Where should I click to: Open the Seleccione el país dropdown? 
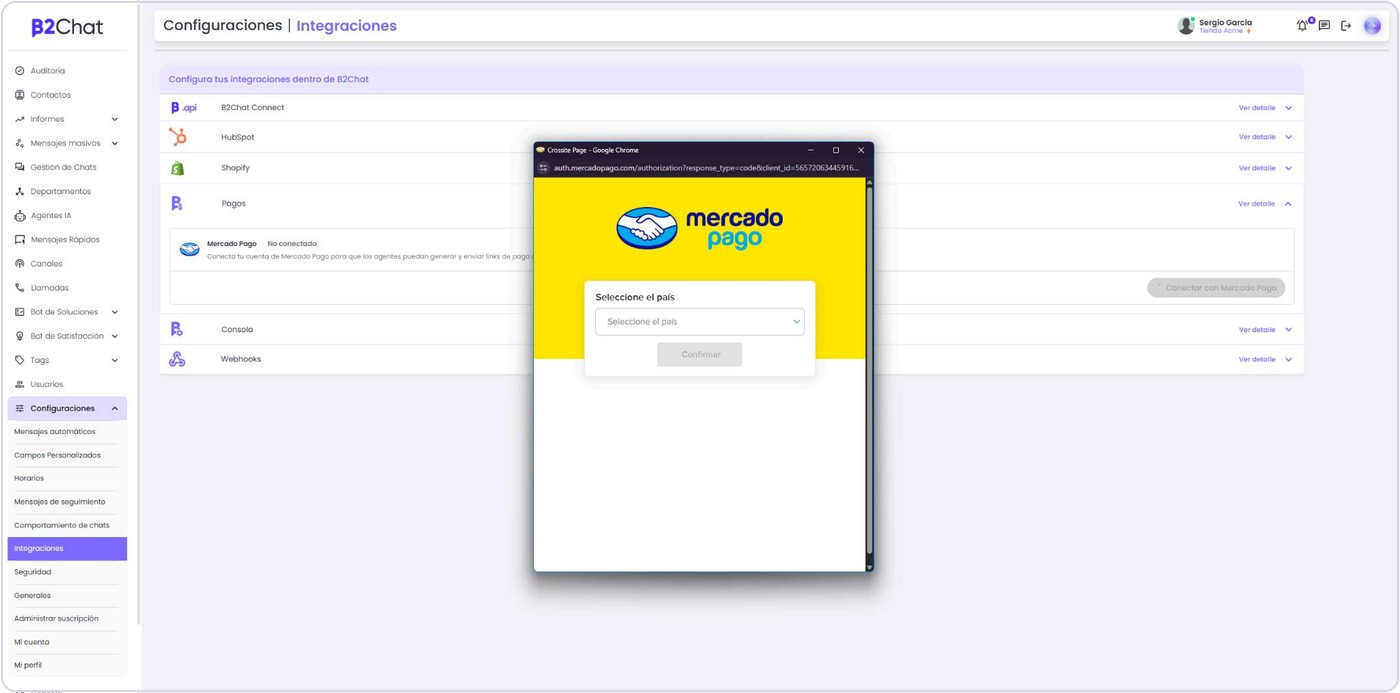[x=700, y=322]
